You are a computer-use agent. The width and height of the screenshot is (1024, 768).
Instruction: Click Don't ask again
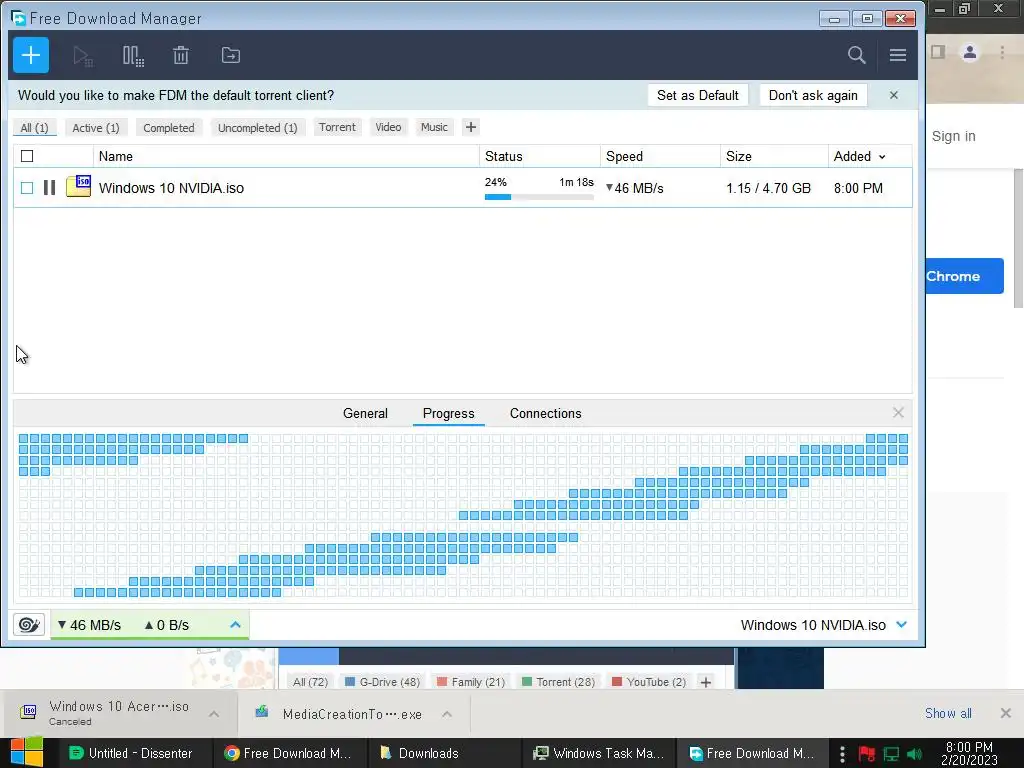click(813, 95)
